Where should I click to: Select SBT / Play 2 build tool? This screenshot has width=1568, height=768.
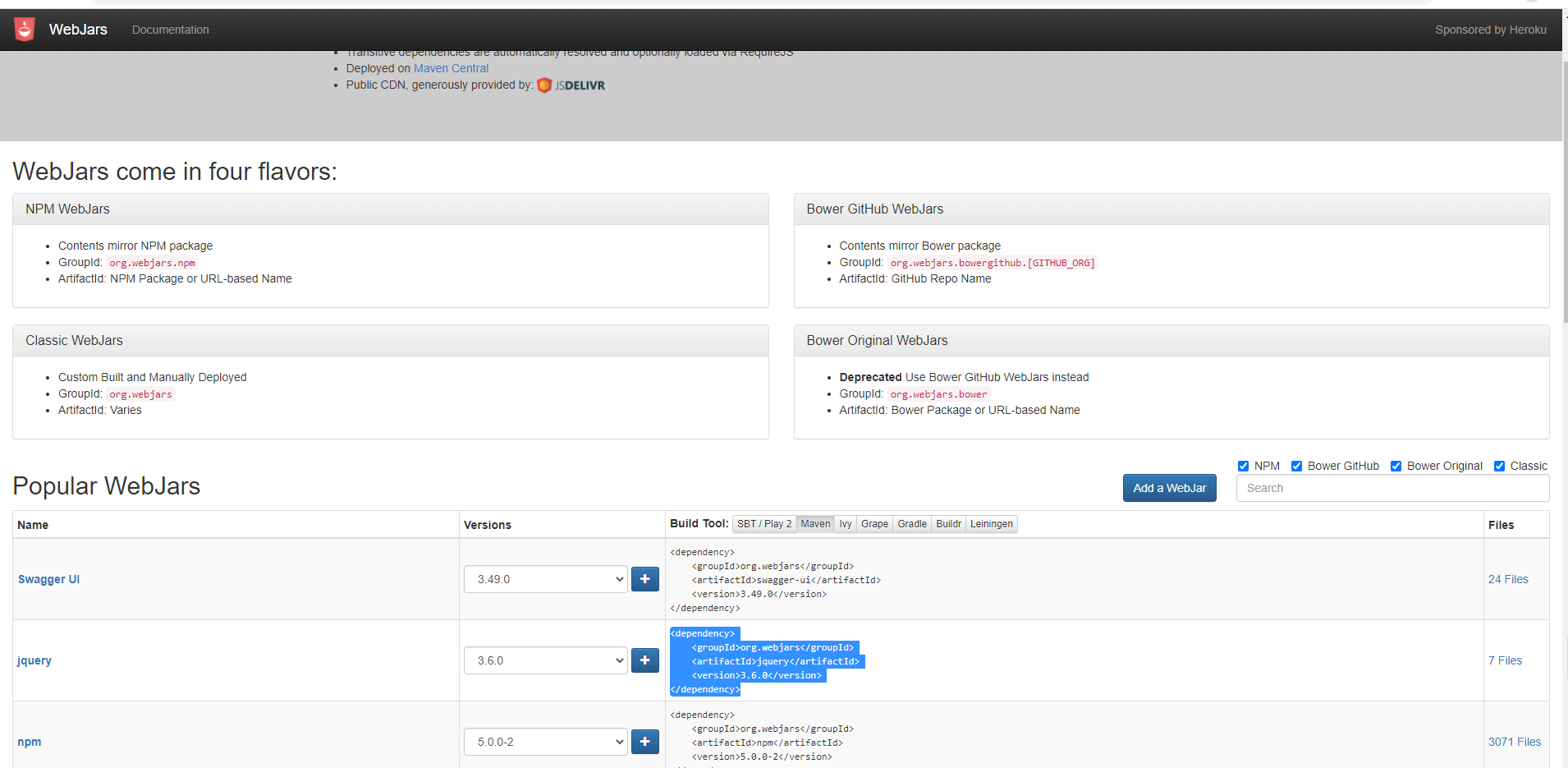pyautogui.click(x=764, y=524)
